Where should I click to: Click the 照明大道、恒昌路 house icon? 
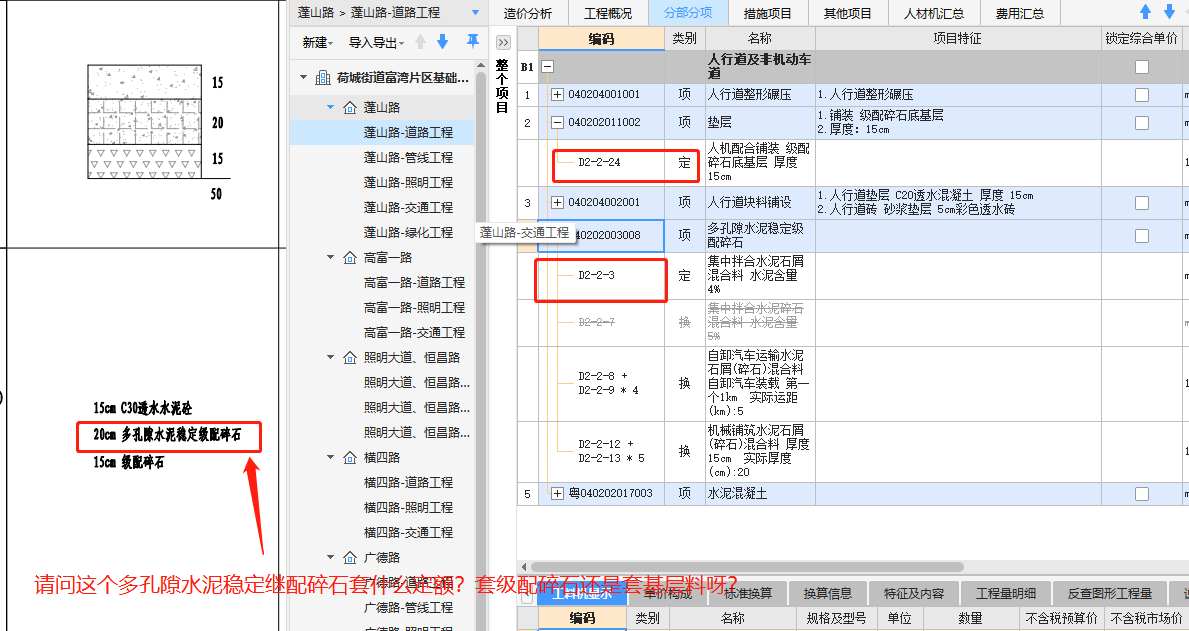coord(350,357)
